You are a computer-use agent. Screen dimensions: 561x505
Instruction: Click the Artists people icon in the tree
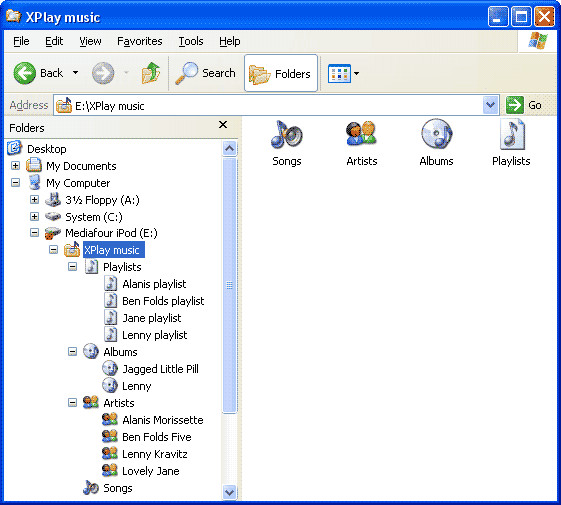pyautogui.click(x=91, y=402)
